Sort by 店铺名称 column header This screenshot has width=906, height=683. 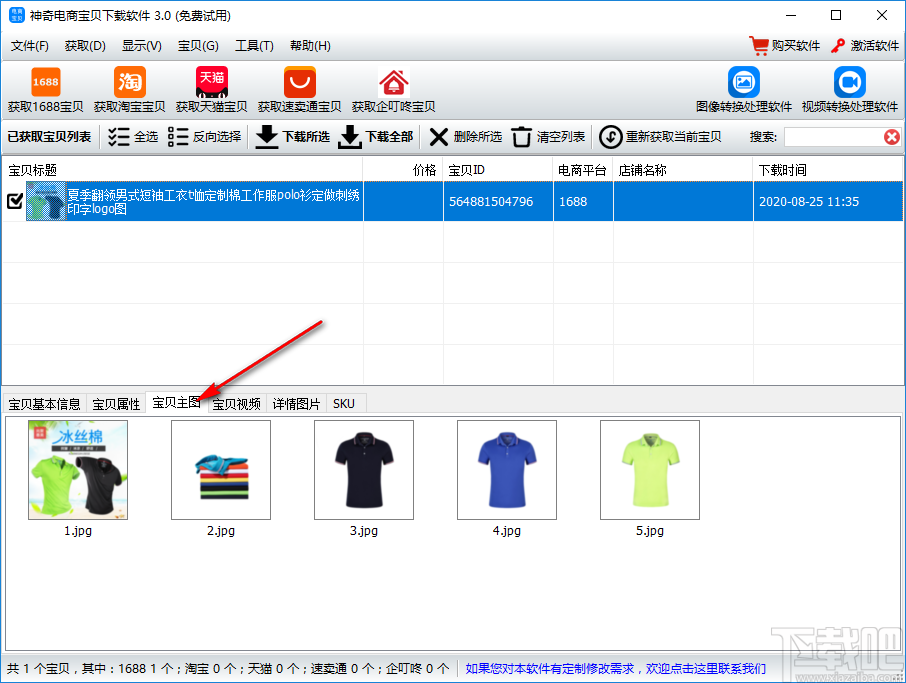pos(683,170)
